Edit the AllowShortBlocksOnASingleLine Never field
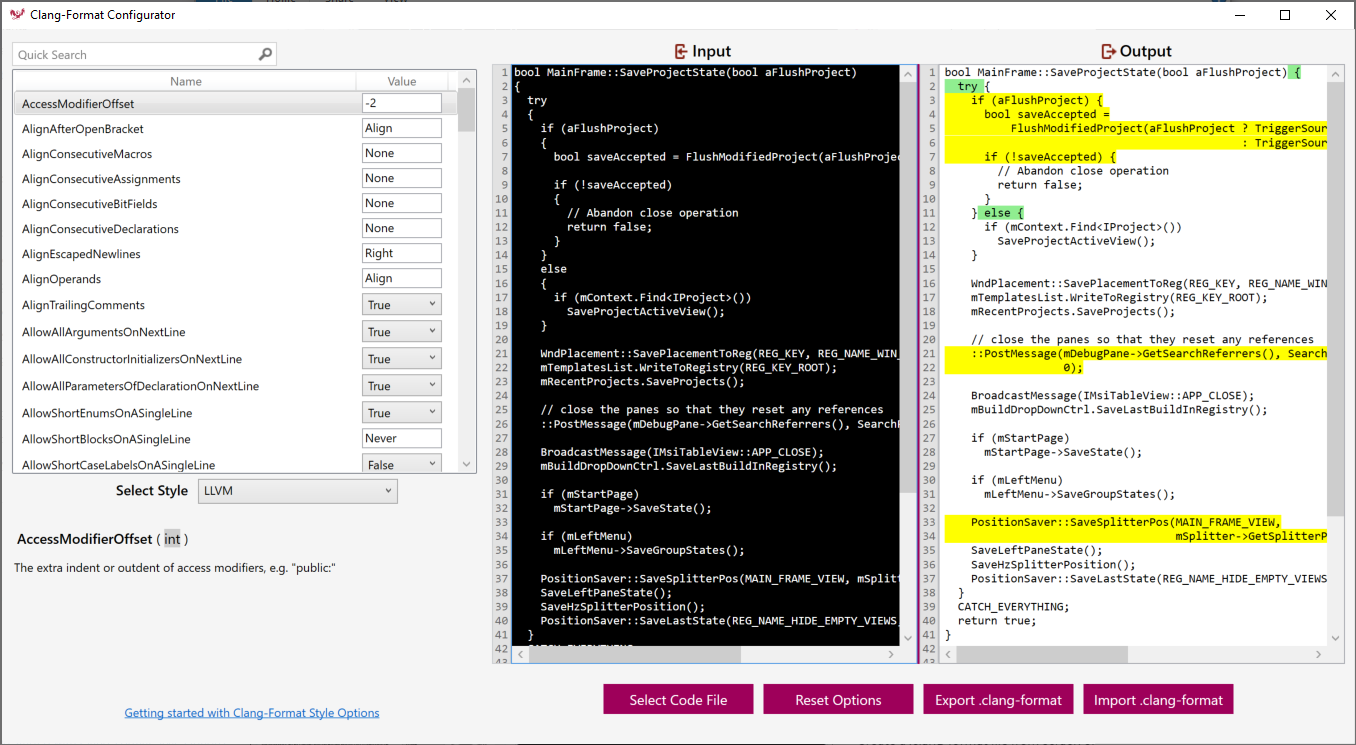The image size is (1356, 745). click(x=401, y=437)
